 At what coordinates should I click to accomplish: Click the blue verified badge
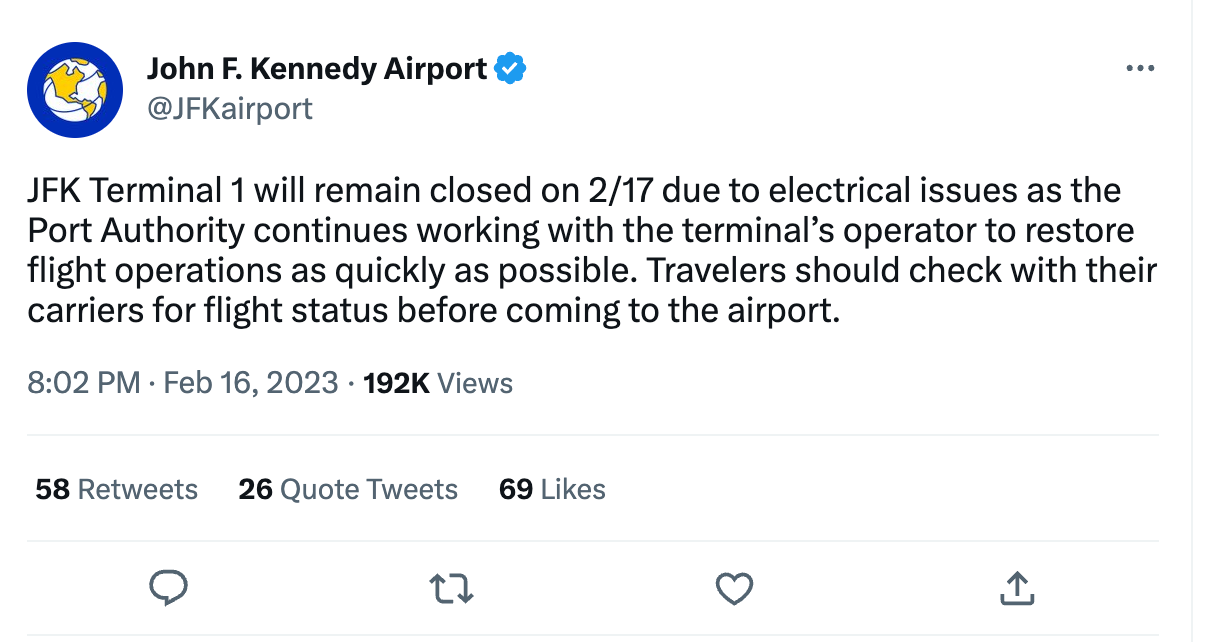[512, 69]
